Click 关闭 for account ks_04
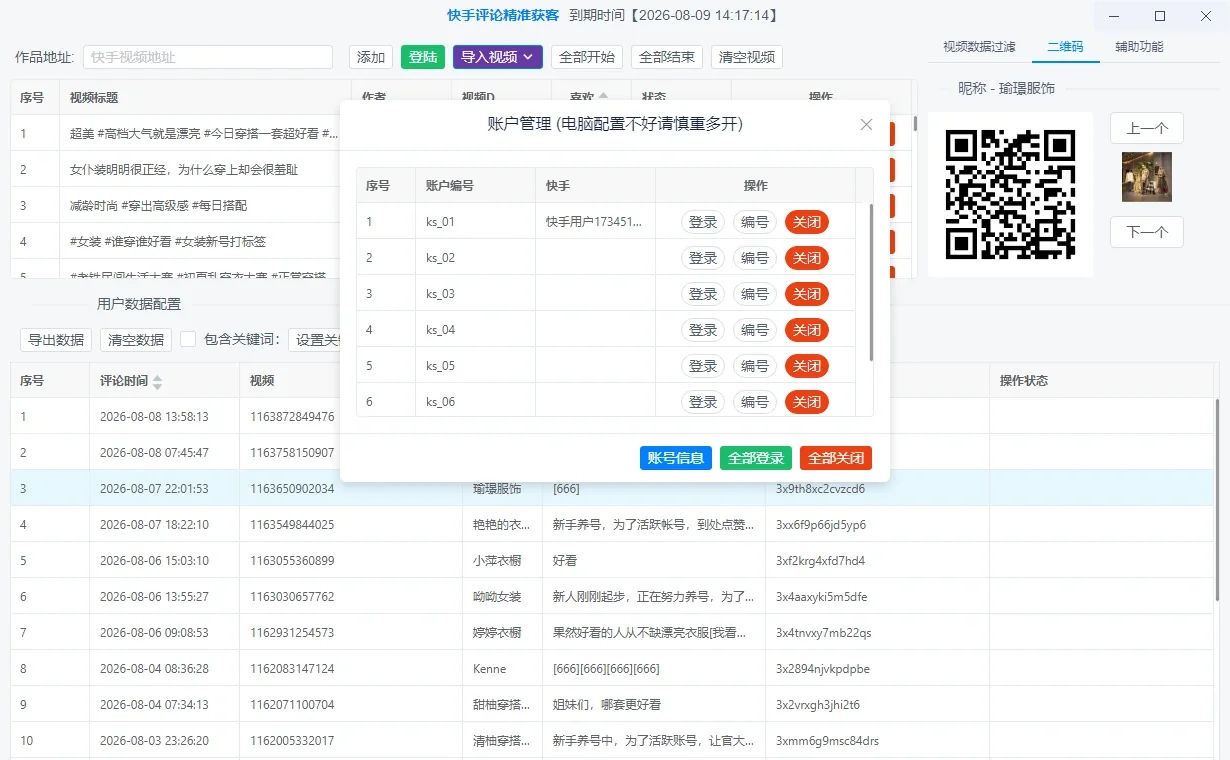The height and width of the screenshot is (760, 1230). tap(807, 330)
